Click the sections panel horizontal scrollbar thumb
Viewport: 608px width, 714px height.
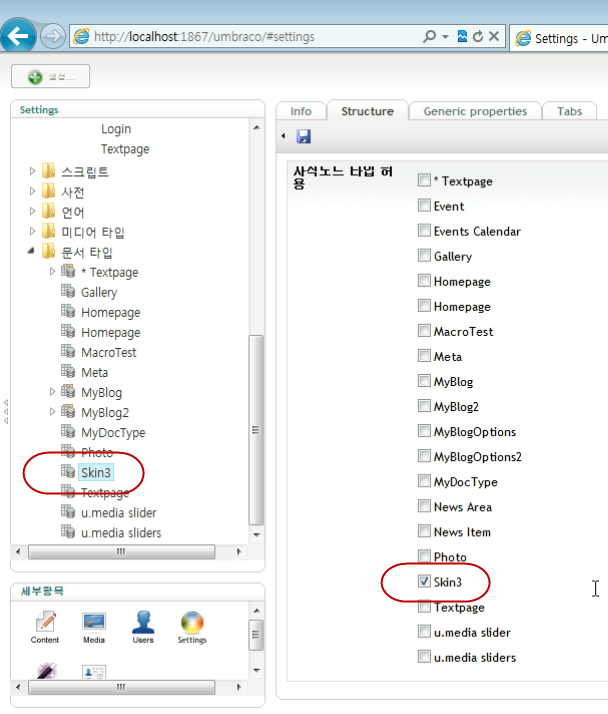click(121, 687)
